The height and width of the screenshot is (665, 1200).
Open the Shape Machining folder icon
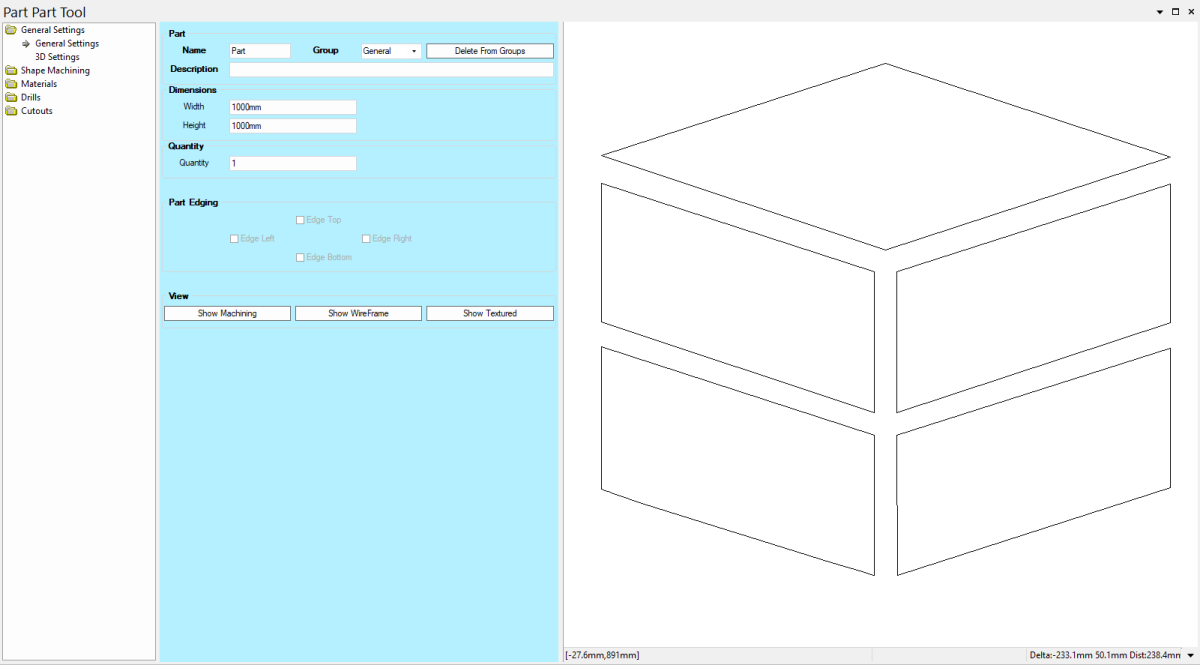[11, 71]
